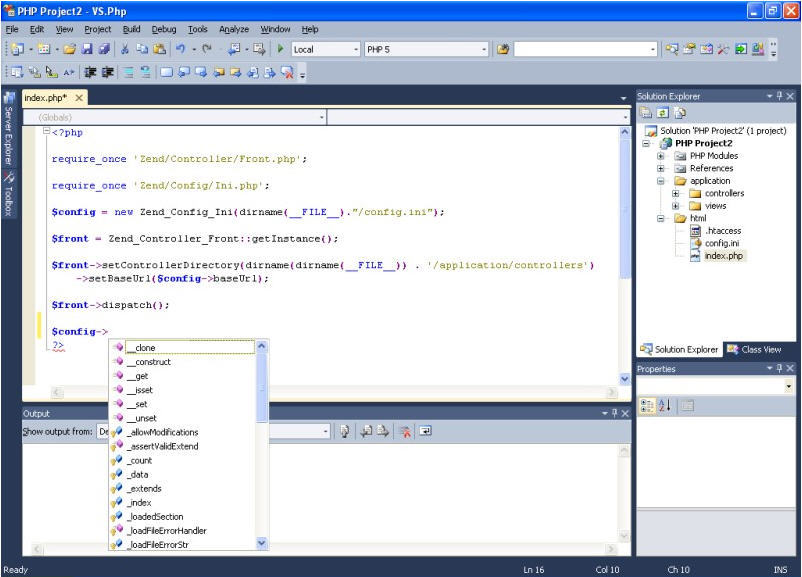Expand the References node
This screenshot has width=802, height=577.
click(x=661, y=168)
